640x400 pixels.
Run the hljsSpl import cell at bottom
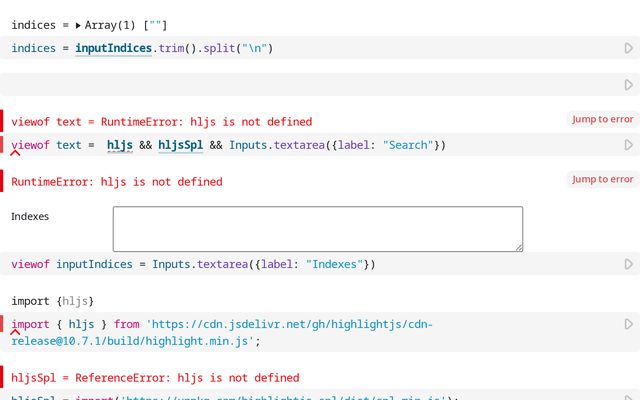pyautogui.click(x=628, y=397)
